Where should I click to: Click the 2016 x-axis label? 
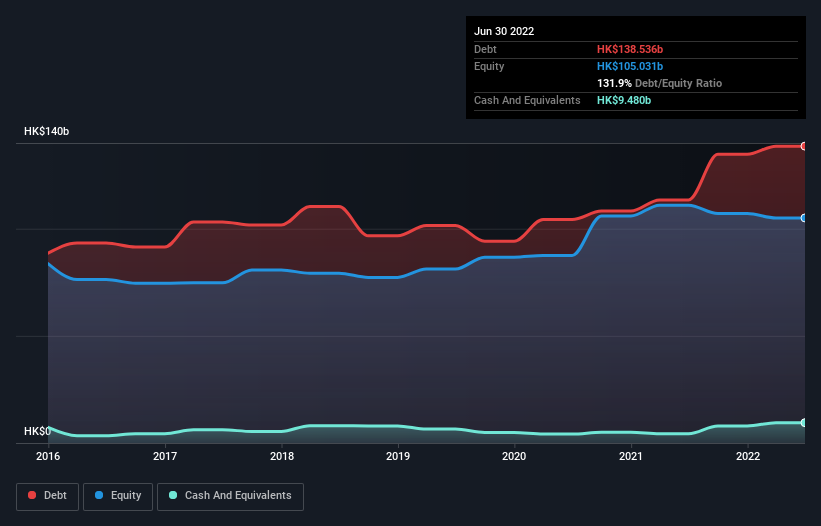click(48, 456)
